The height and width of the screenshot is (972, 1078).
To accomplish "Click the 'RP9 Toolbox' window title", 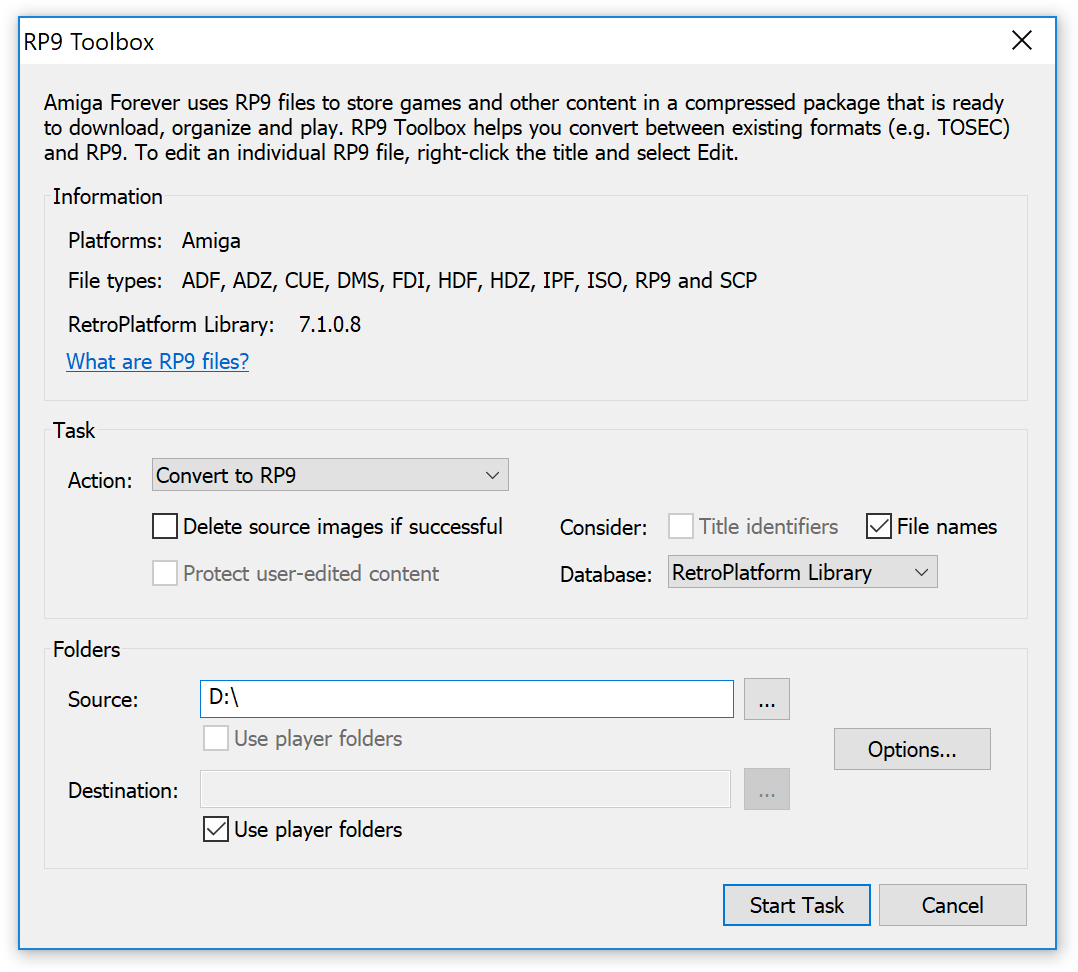I will click(x=89, y=42).
